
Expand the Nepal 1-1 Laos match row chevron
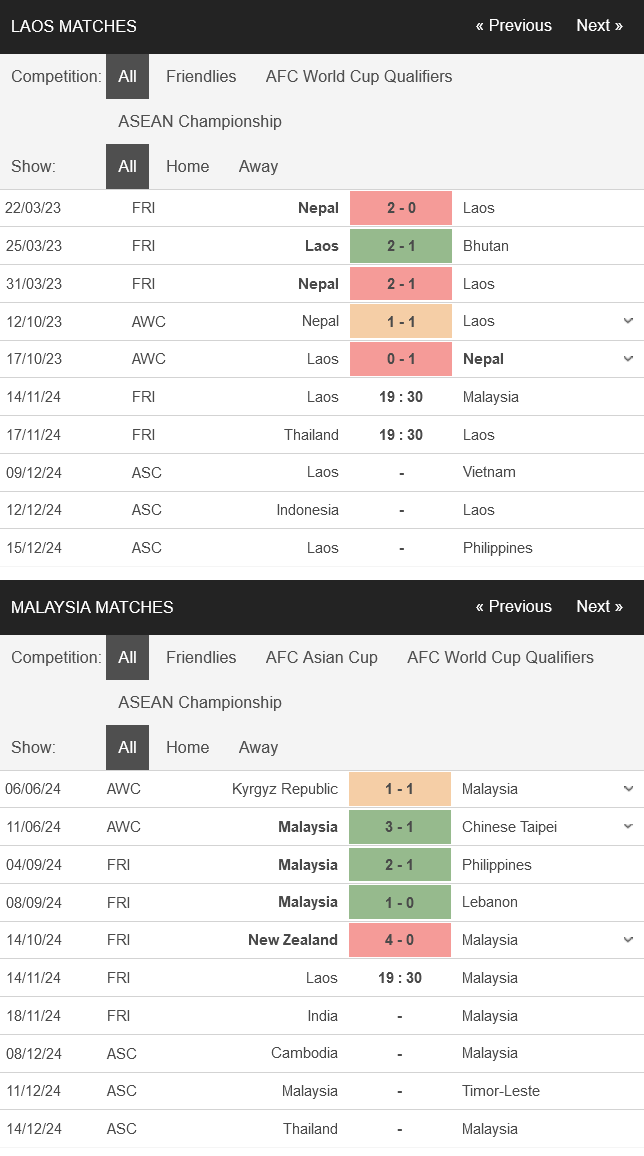tap(628, 321)
